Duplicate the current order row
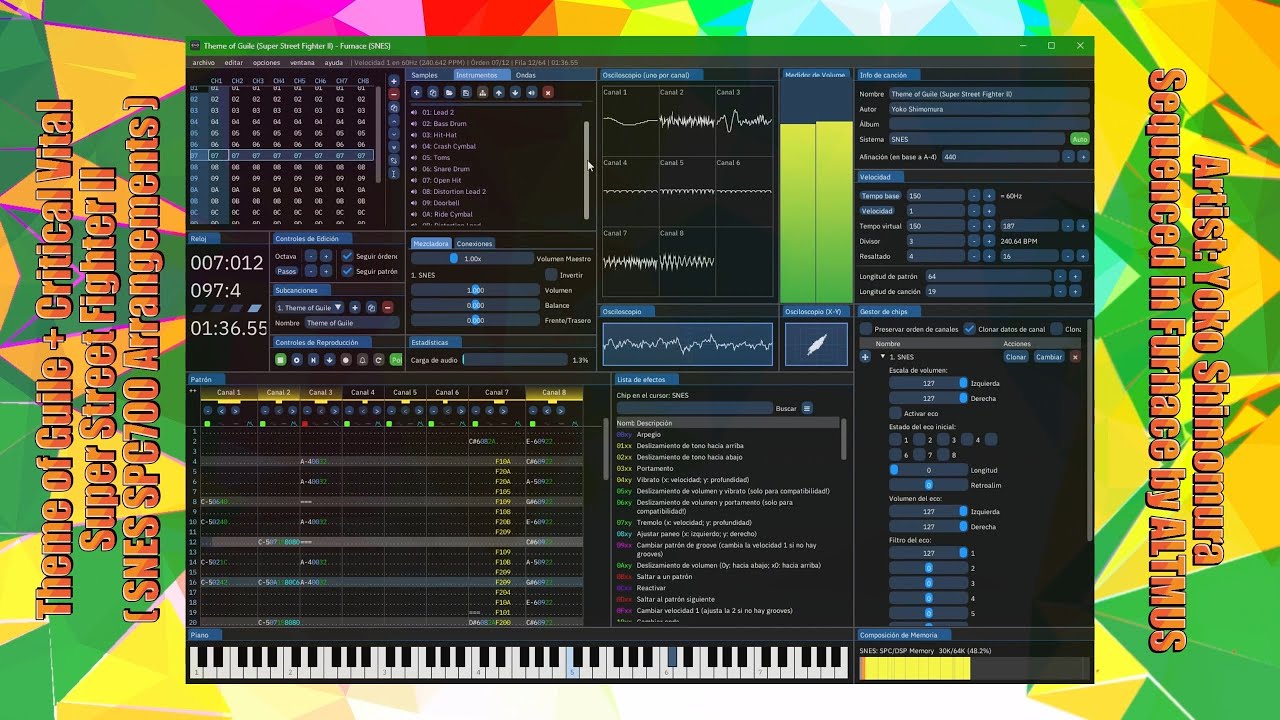The image size is (1280, 720). (x=394, y=108)
